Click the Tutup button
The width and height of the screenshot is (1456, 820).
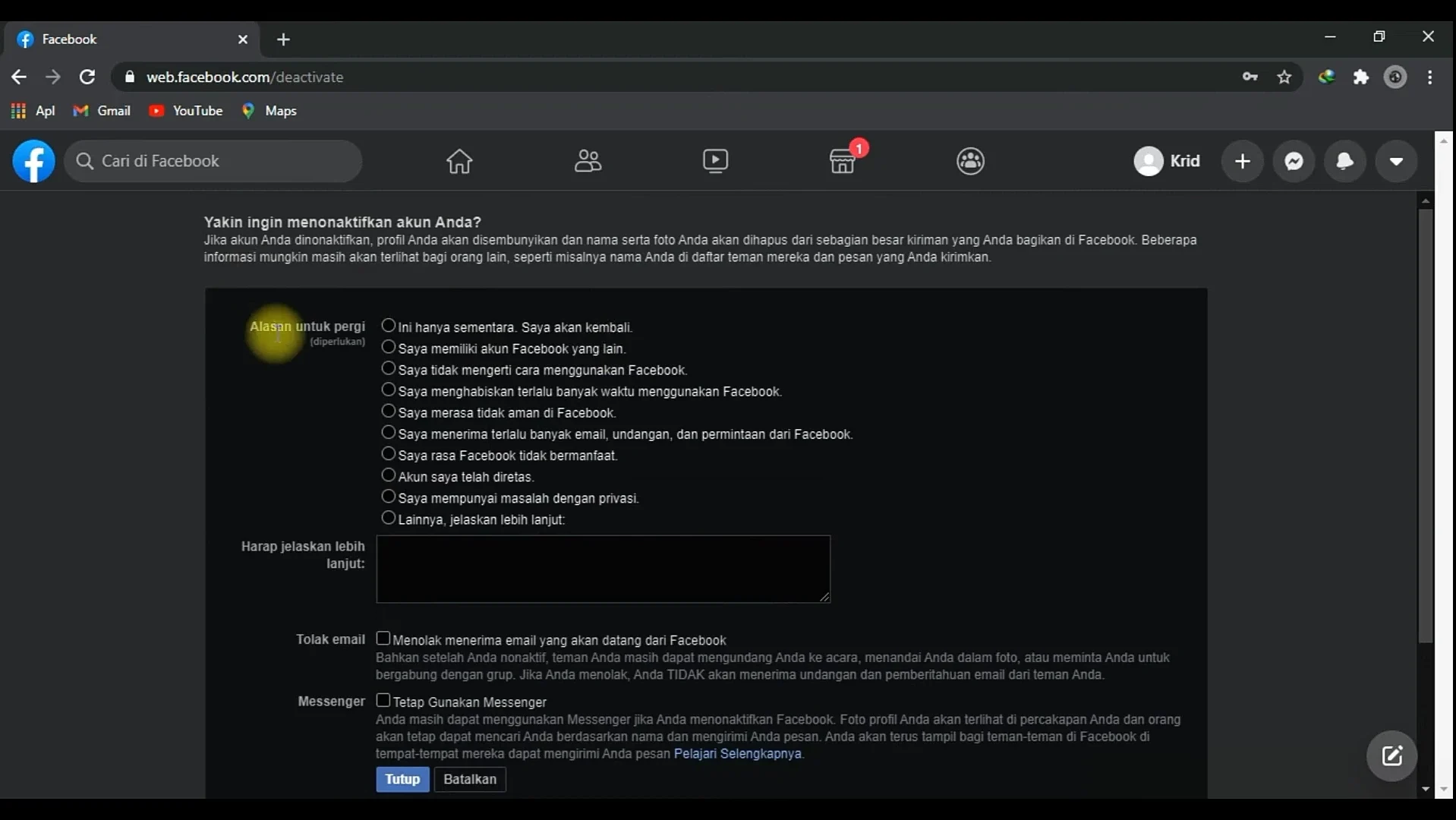tap(402, 779)
